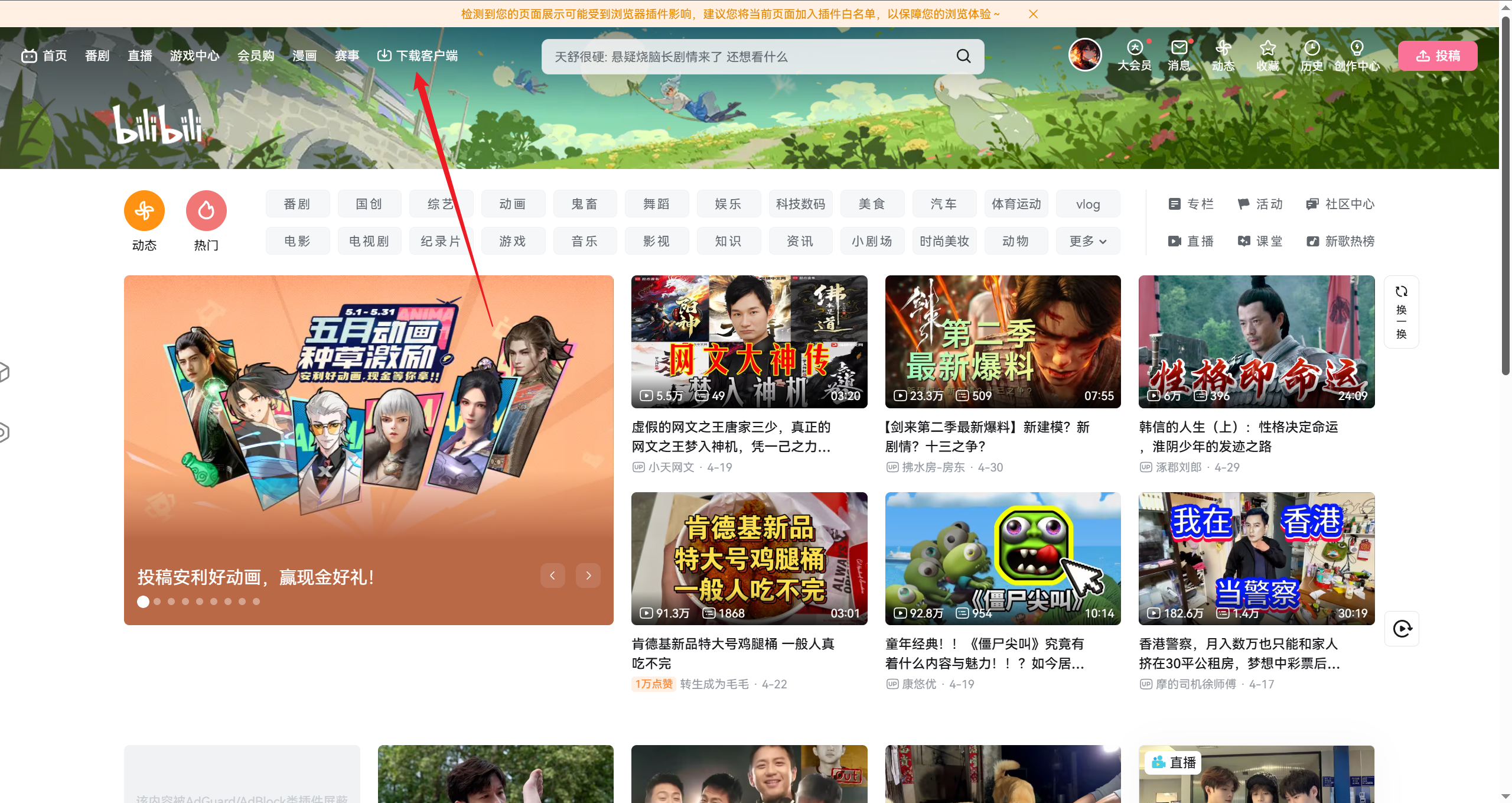This screenshot has width=1512, height=803.
Task: Open the 大会员 membership icon
Action: pyautogui.click(x=1134, y=48)
